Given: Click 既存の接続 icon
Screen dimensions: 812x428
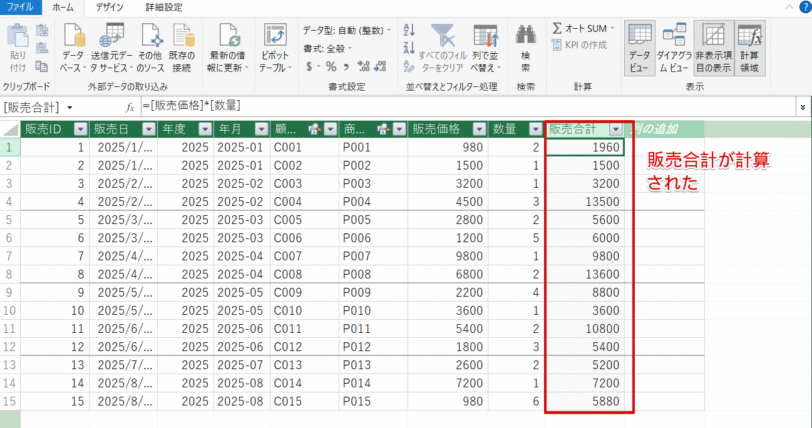Looking at the screenshot, I should pos(183,36).
